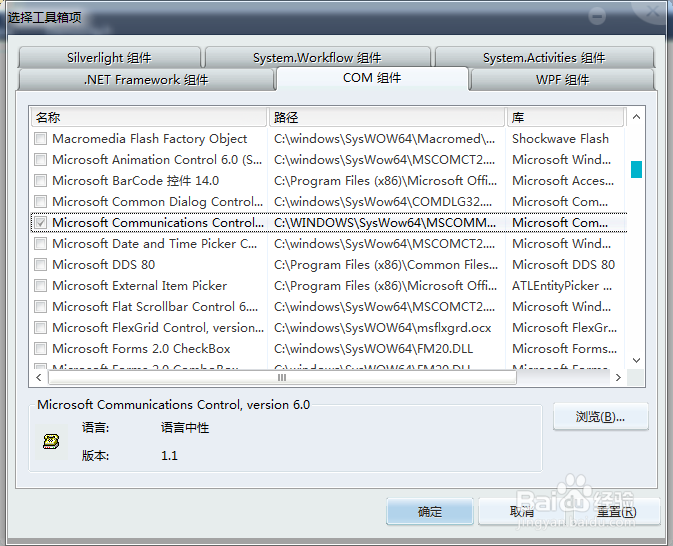Click the Microsoft Acces... library cell
The width and height of the screenshot is (673, 546).
pos(563,181)
